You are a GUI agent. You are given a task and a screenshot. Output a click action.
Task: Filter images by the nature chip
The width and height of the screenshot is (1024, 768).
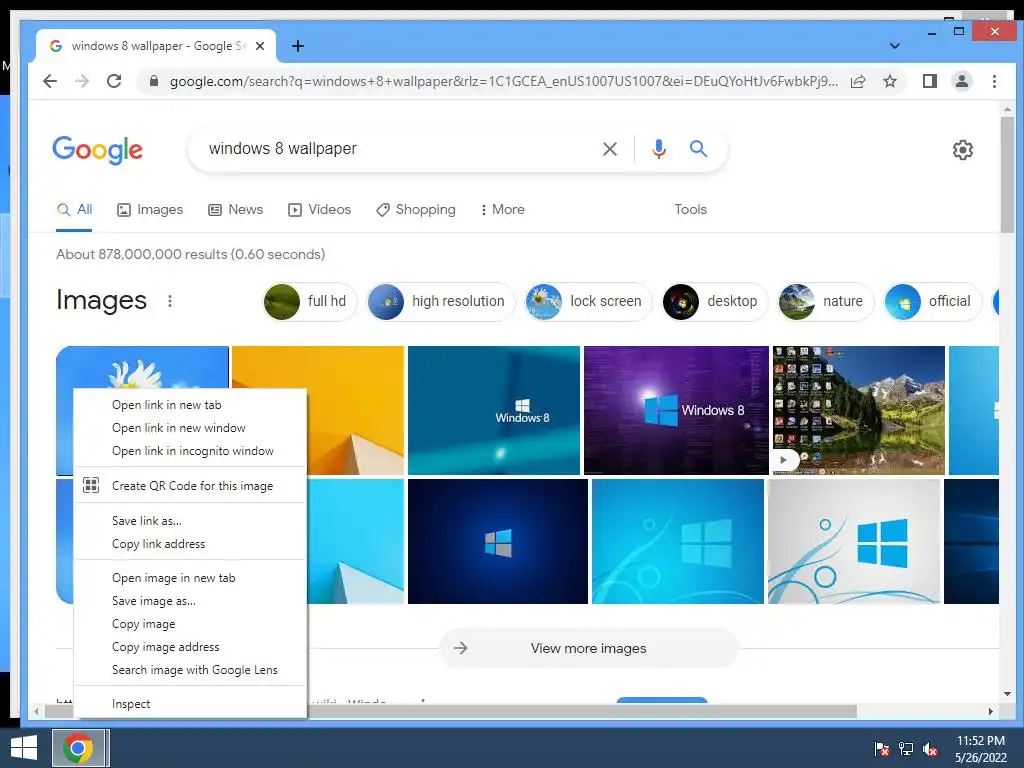(x=825, y=302)
